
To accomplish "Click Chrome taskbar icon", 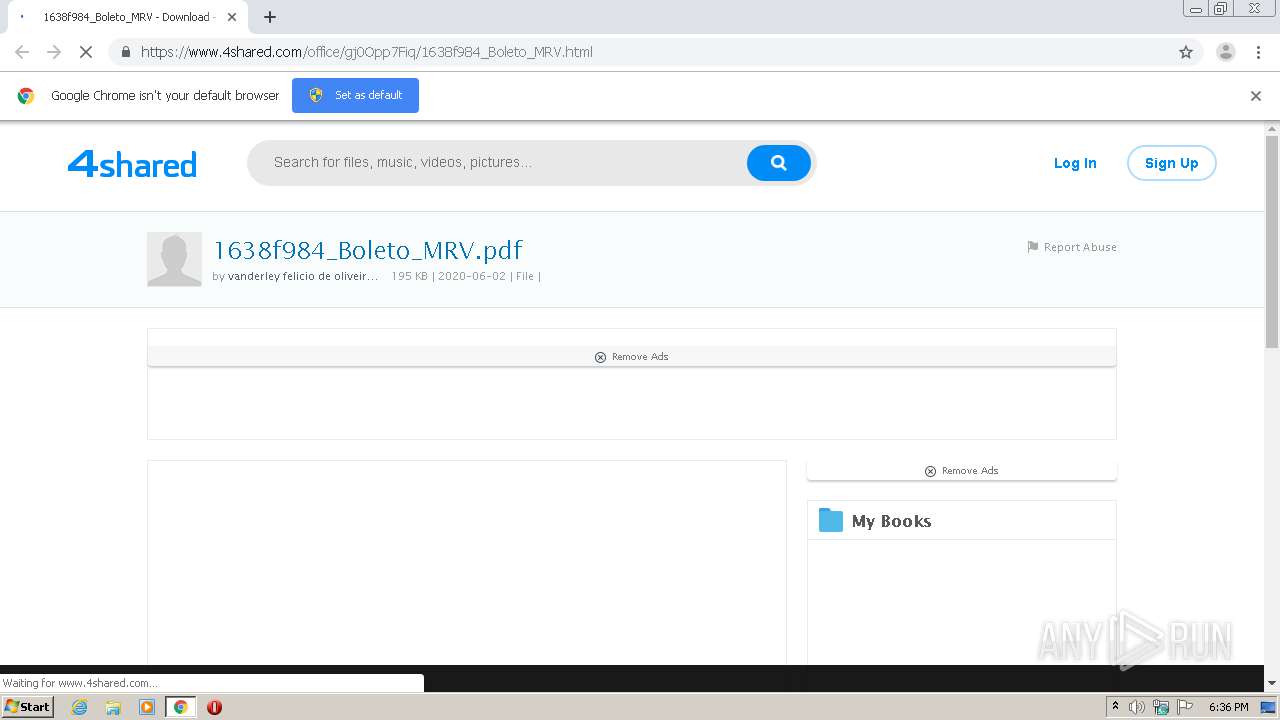I will coord(180,707).
